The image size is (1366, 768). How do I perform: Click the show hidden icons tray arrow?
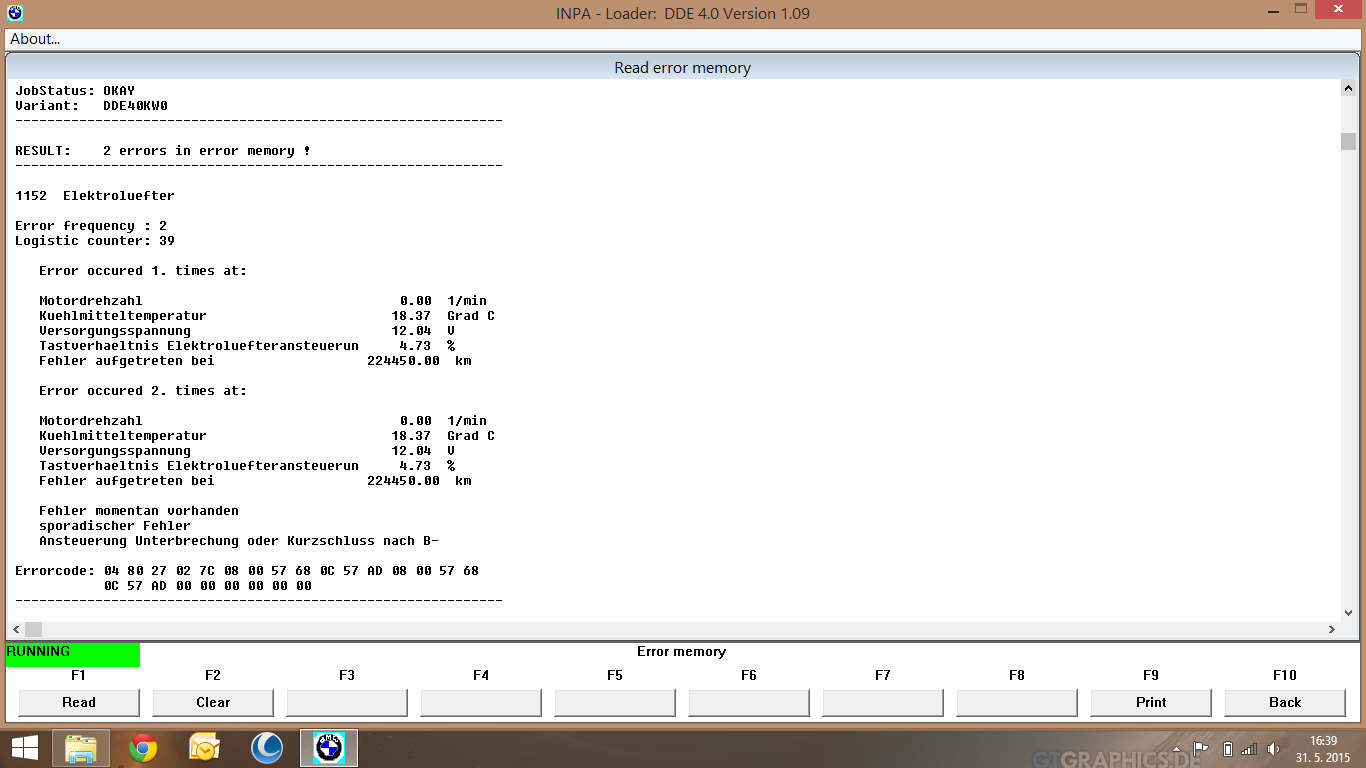point(1177,748)
